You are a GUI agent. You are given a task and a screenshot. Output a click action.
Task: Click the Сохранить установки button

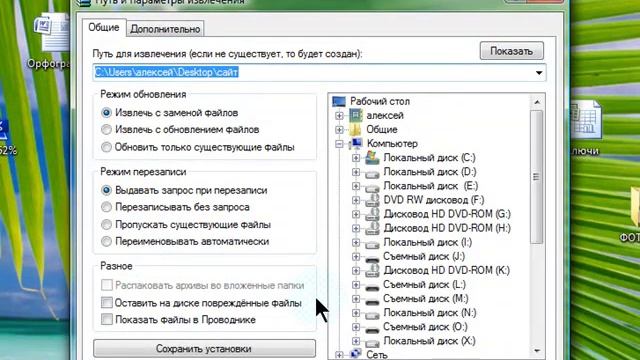pyautogui.click(x=204, y=349)
